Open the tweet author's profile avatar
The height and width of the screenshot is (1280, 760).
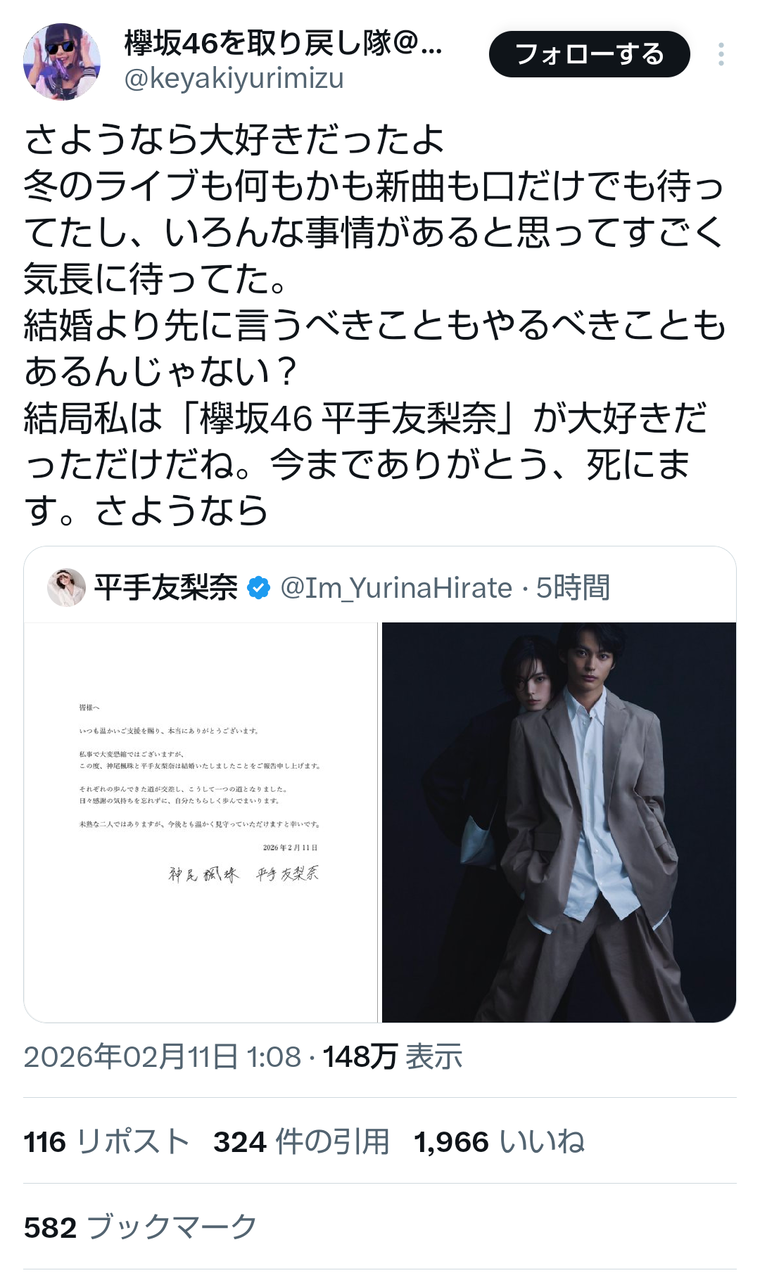pos(62,62)
